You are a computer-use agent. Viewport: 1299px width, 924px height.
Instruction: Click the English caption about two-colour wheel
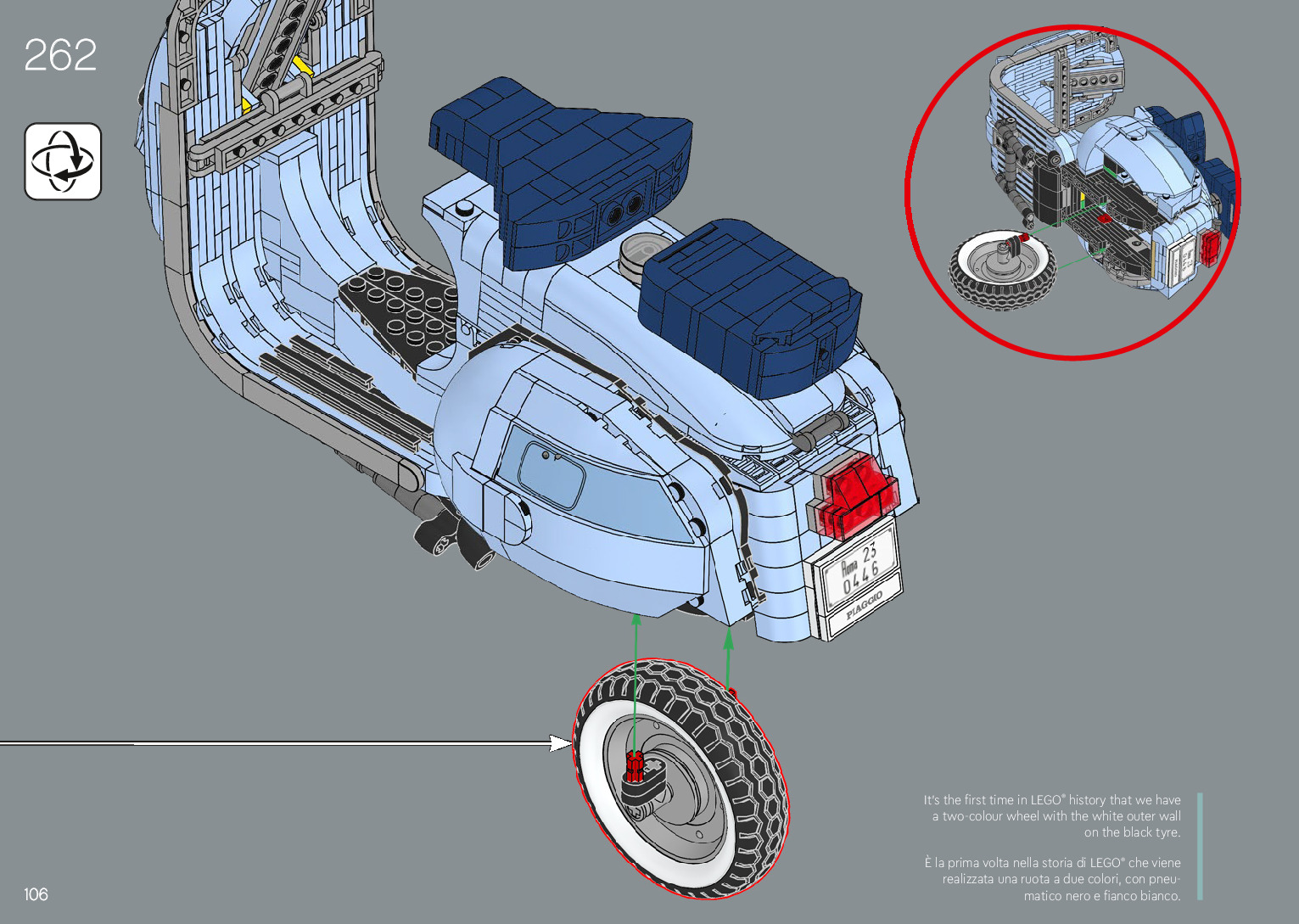coord(1052,815)
